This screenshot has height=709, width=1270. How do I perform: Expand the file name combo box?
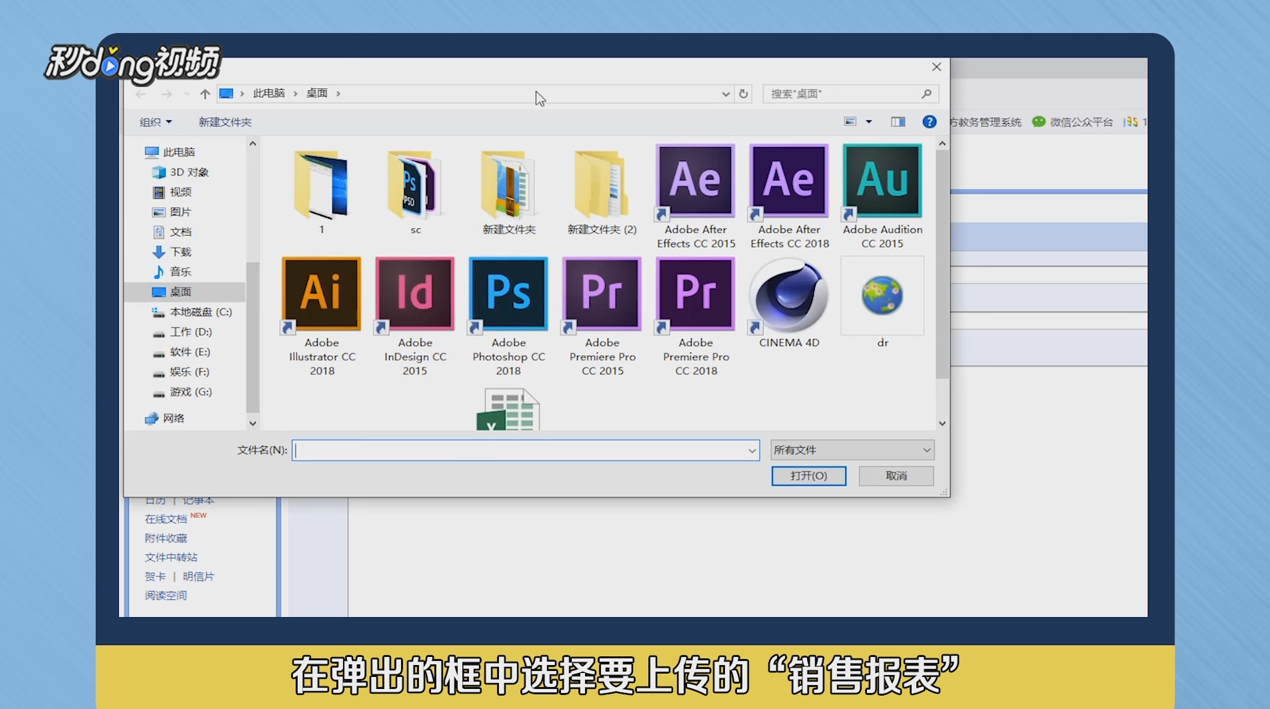click(x=752, y=451)
